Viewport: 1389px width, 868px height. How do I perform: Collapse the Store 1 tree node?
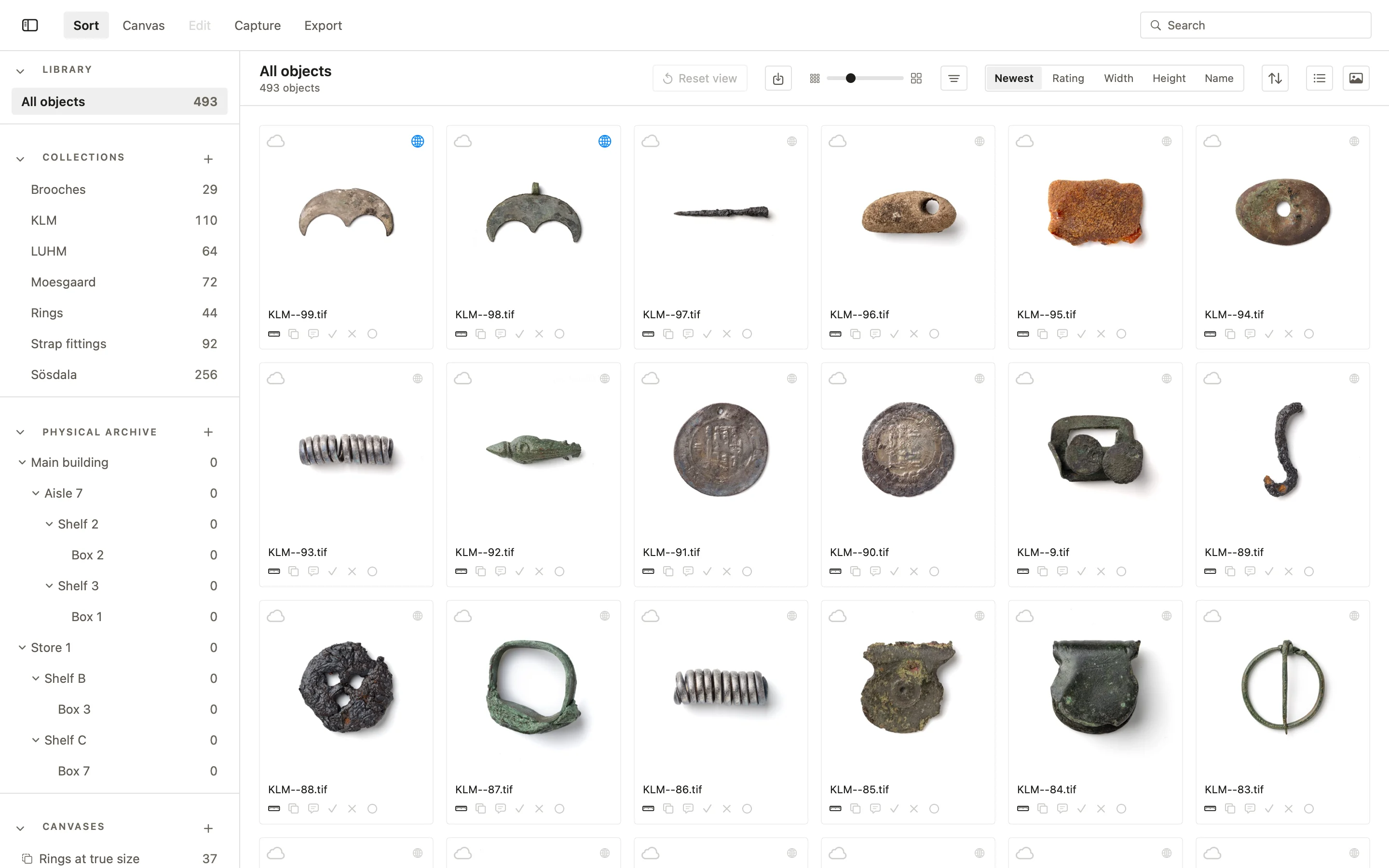pyautogui.click(x=22, y=648)
